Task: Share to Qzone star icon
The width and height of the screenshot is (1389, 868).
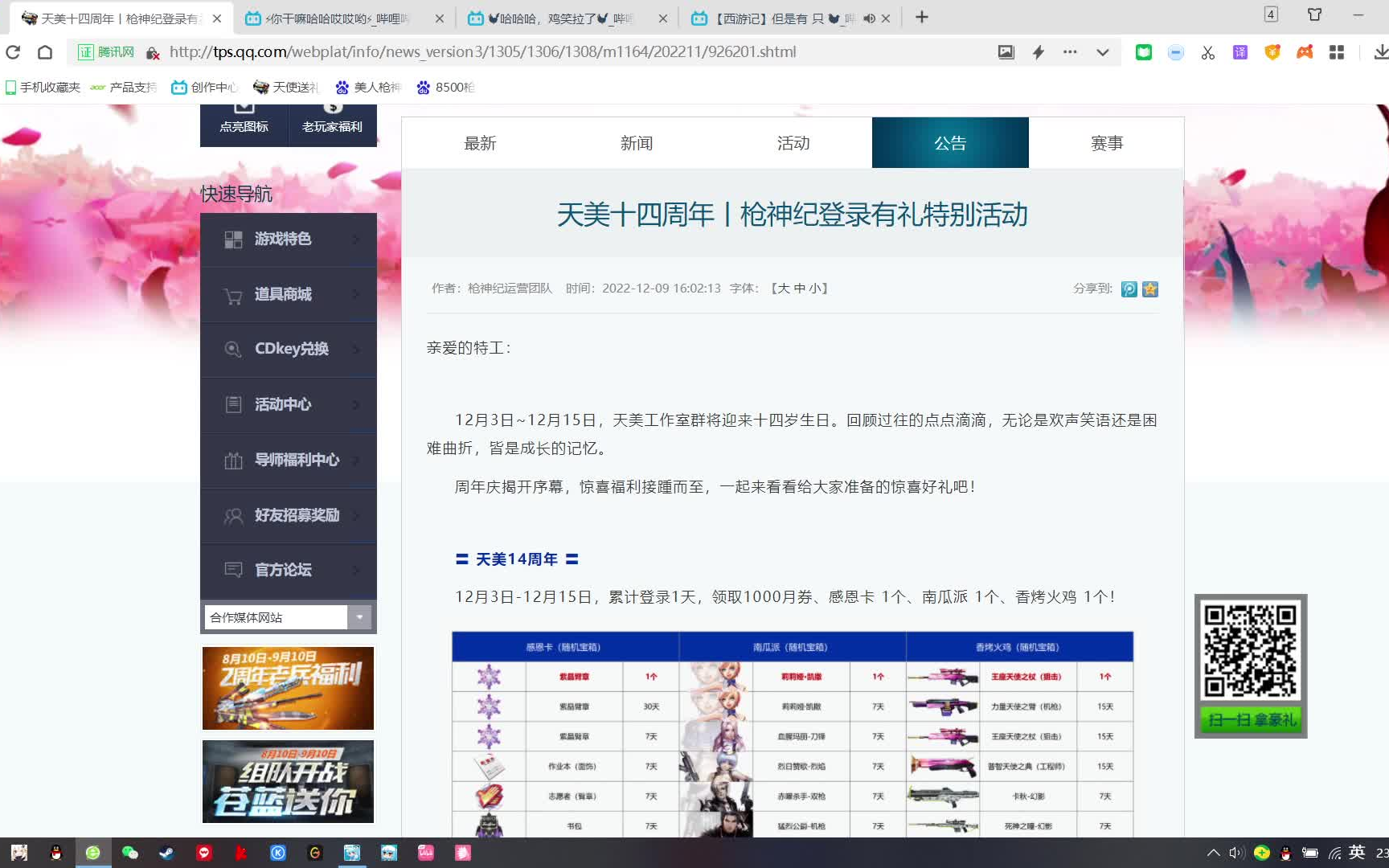Action: tap(1150, 289)
